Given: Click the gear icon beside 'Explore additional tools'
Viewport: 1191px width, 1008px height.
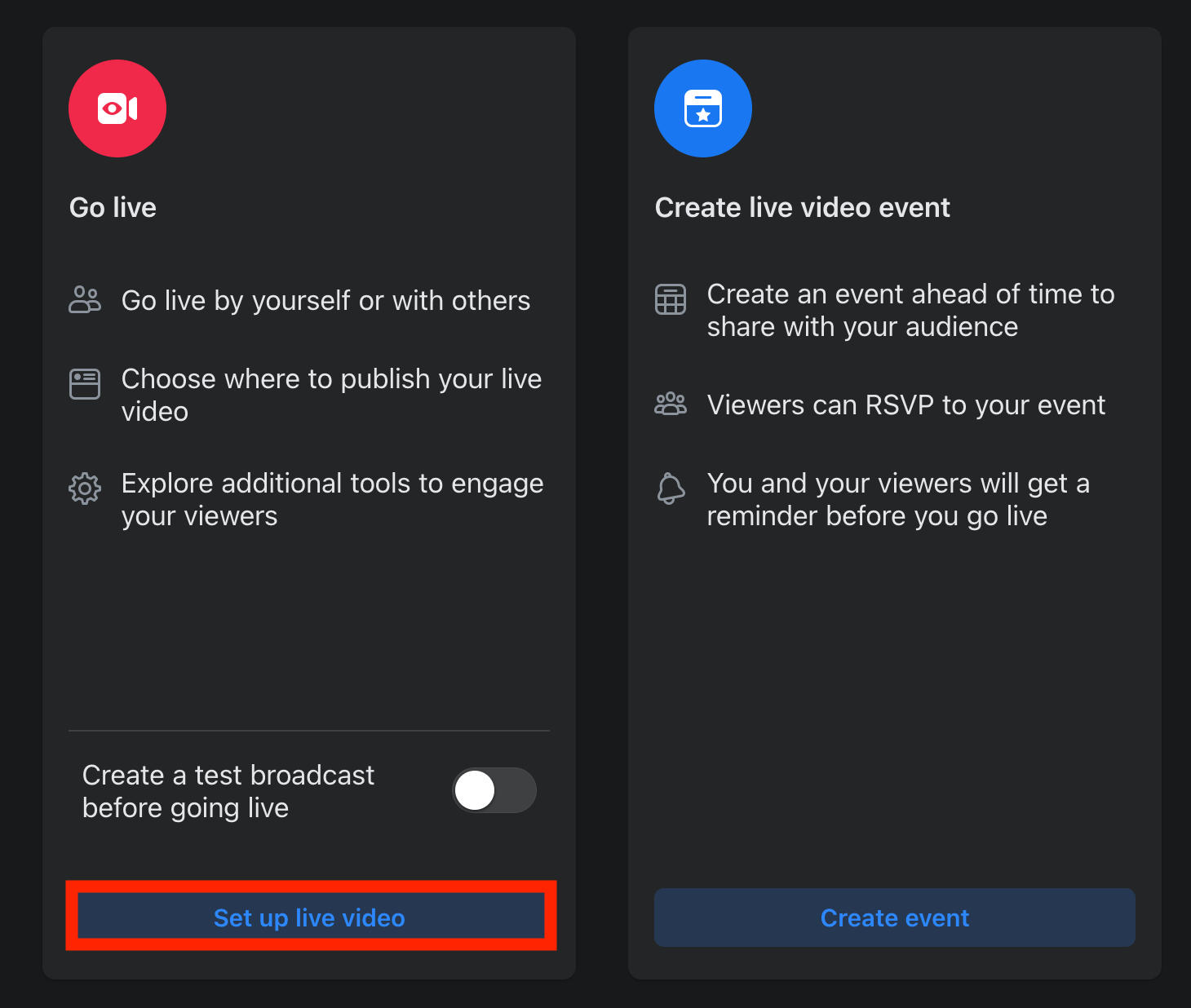Looking at the screenshot, I should click(85, 489).
